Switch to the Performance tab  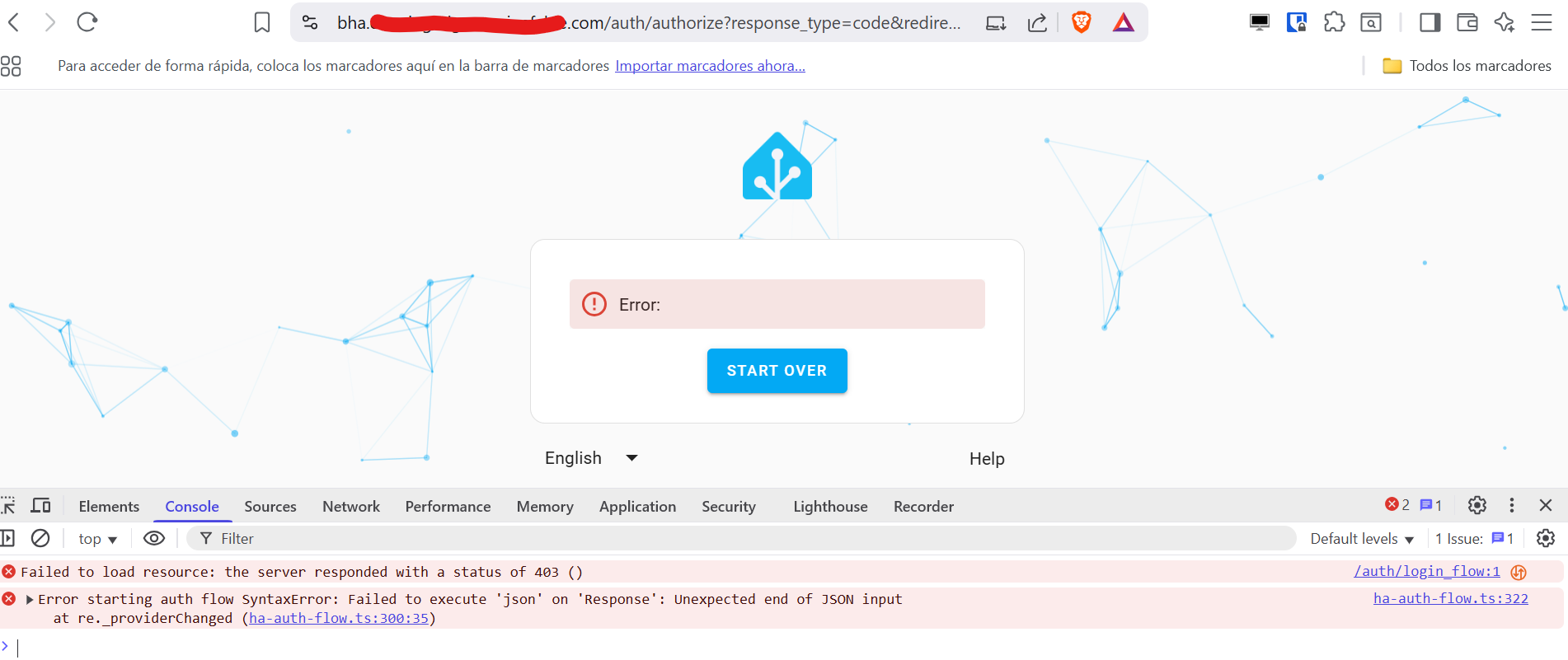(448, 507)
